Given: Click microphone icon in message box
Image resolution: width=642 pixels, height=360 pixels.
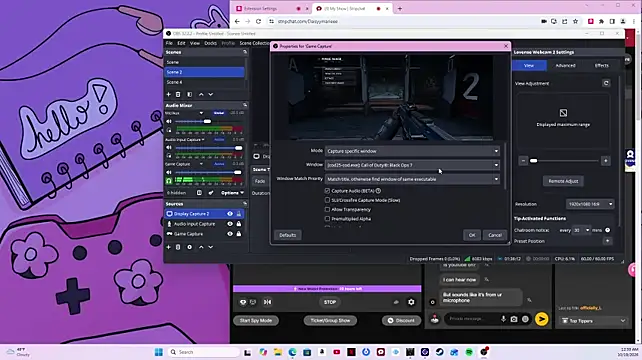Looking at the screenshot, I should click(x=503, y=319).
